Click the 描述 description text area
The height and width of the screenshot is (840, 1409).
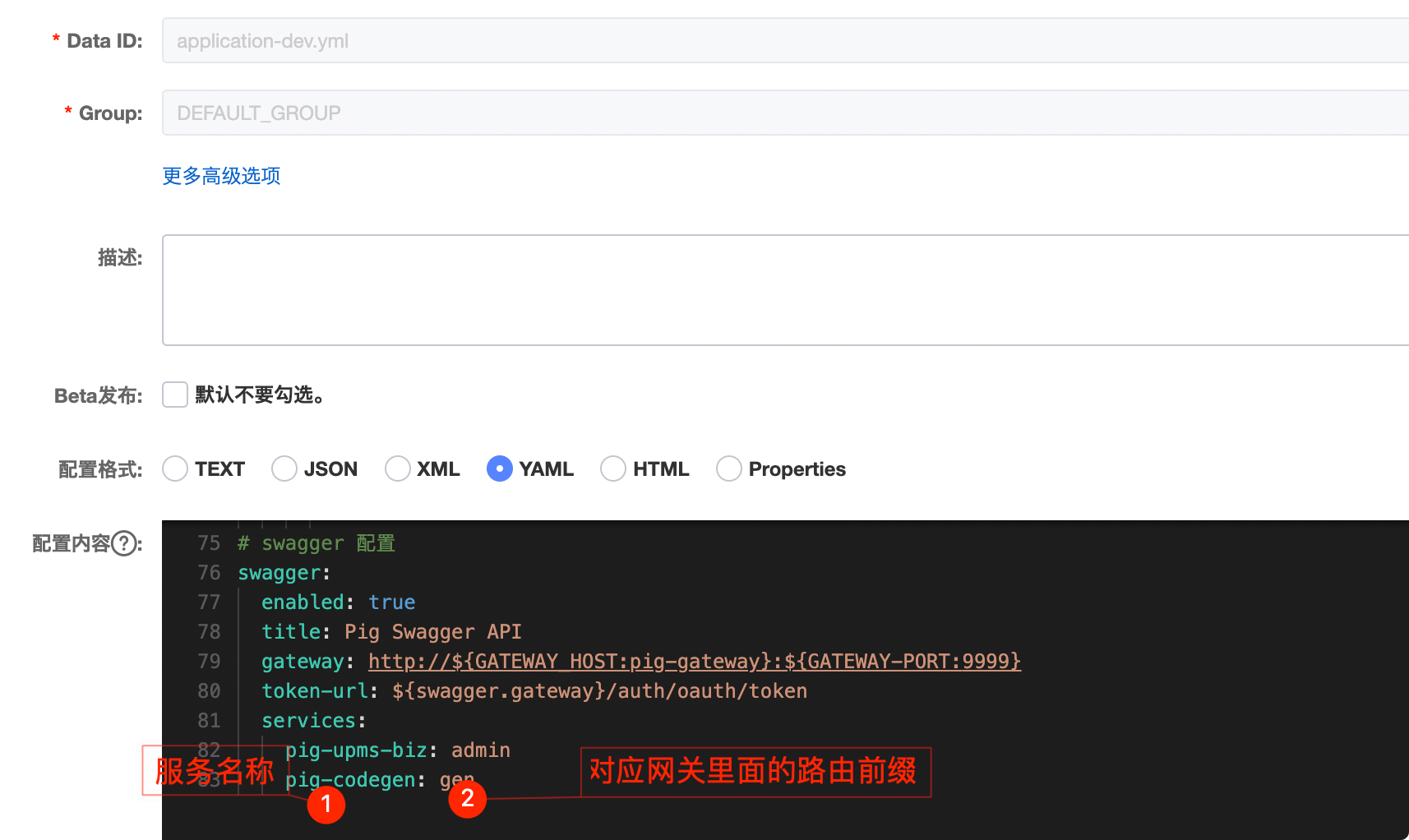(785, 290)
